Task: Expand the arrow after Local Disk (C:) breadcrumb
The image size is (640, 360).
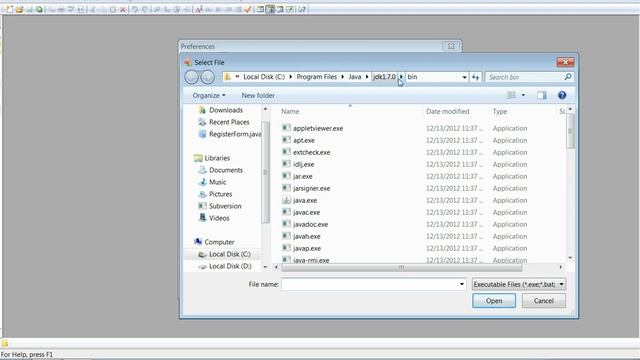Action: (291, 77)
